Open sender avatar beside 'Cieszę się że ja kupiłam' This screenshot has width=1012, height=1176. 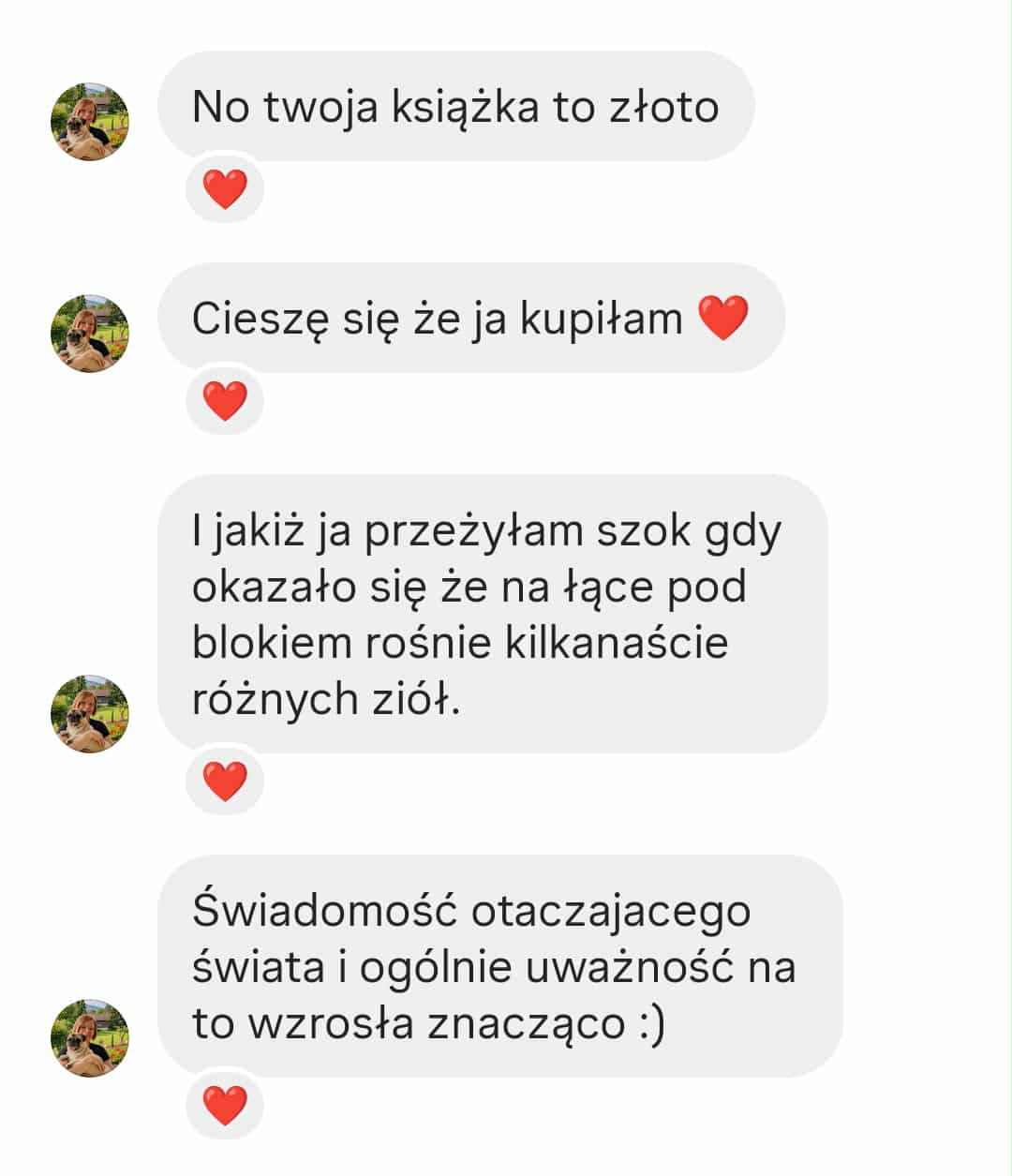pos(90,334)
